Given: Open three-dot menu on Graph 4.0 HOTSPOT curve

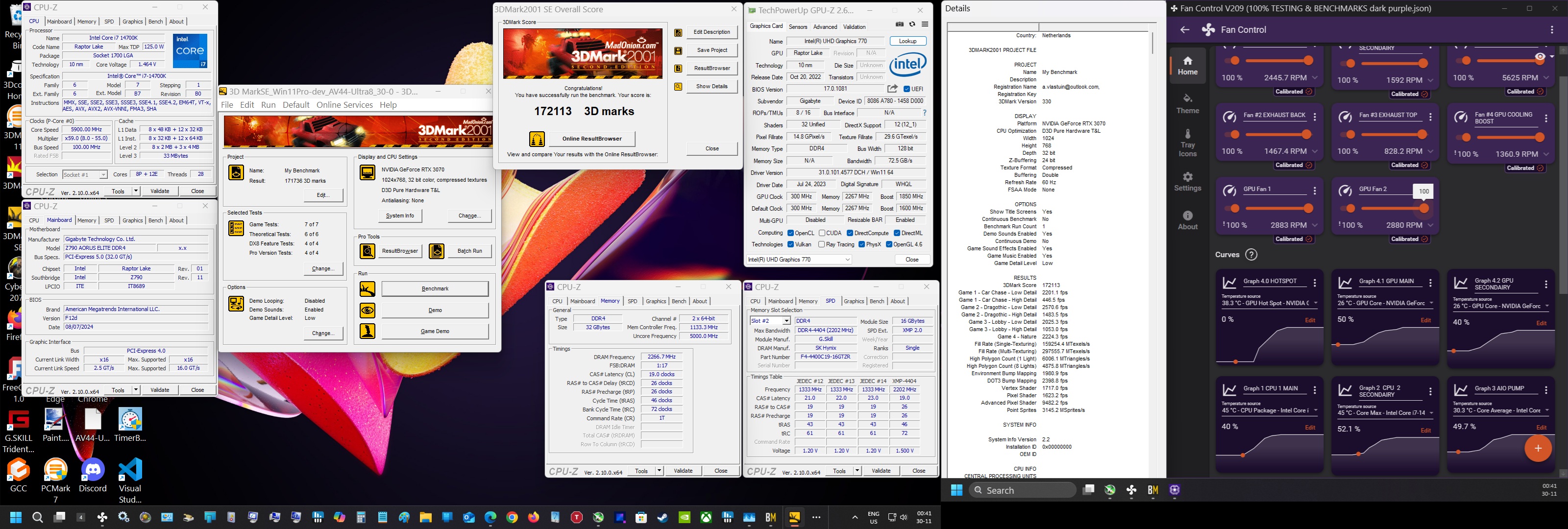Looking at the screenshot, I should [1315, 283].
